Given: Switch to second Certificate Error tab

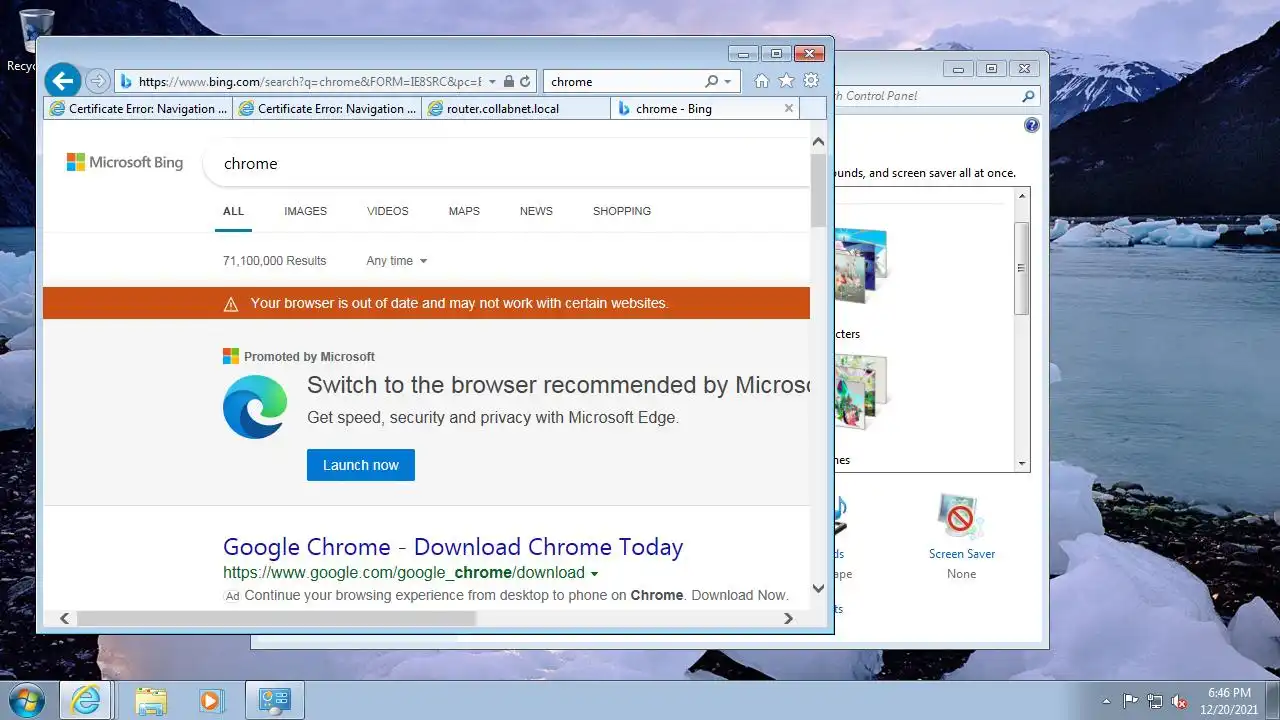Looking at the screenshot, I should (x=328, y=108).
